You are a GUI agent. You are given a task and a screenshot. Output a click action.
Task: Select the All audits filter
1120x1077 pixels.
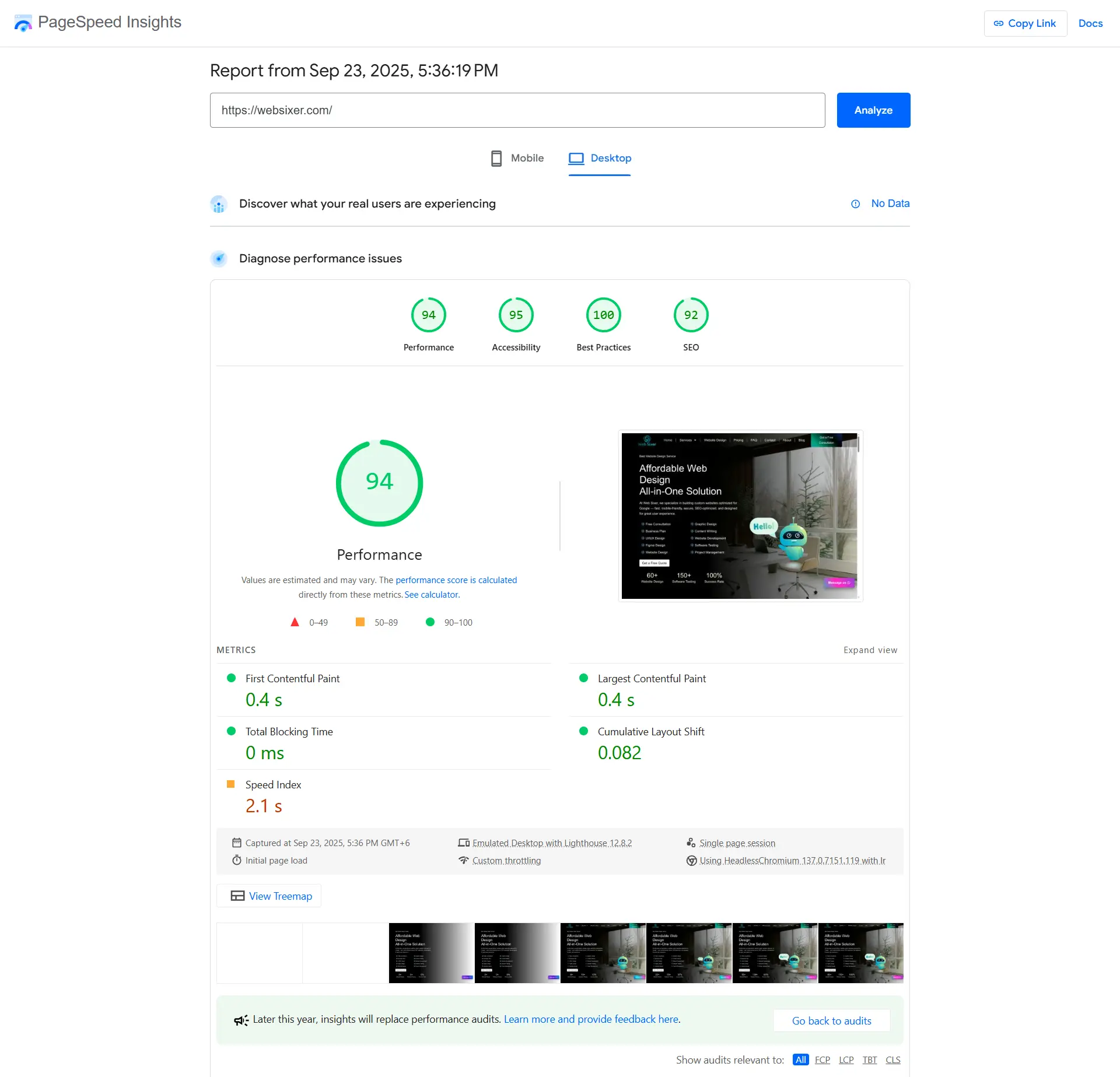(x=800, y=1060)
